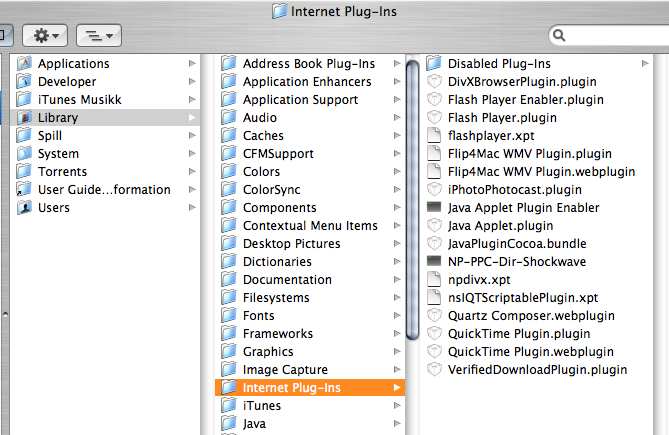Viewport: 669px width, 435px height.
Task: Click Flip4Mac WMV Plugin.plugin file name
Action: 529,154
